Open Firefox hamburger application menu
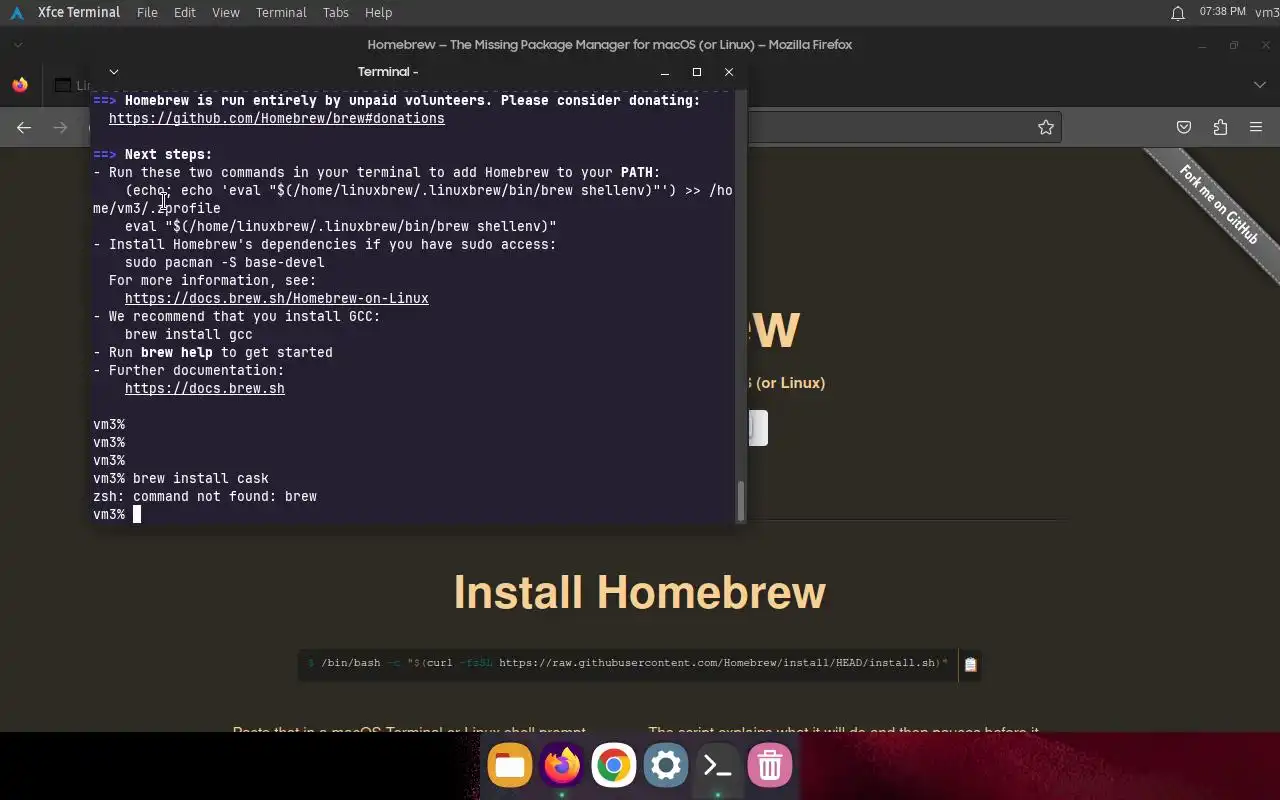 click(1256, 127)
